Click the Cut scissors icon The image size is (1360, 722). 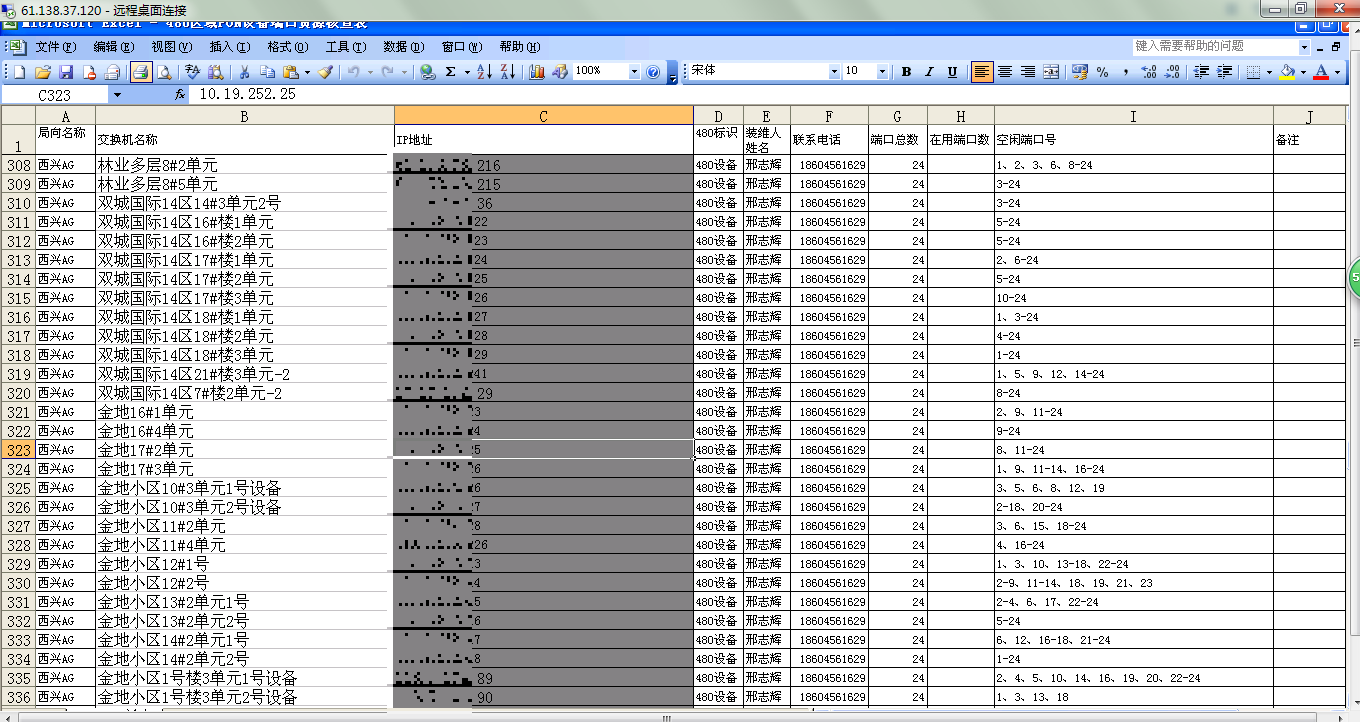[243, 72]
